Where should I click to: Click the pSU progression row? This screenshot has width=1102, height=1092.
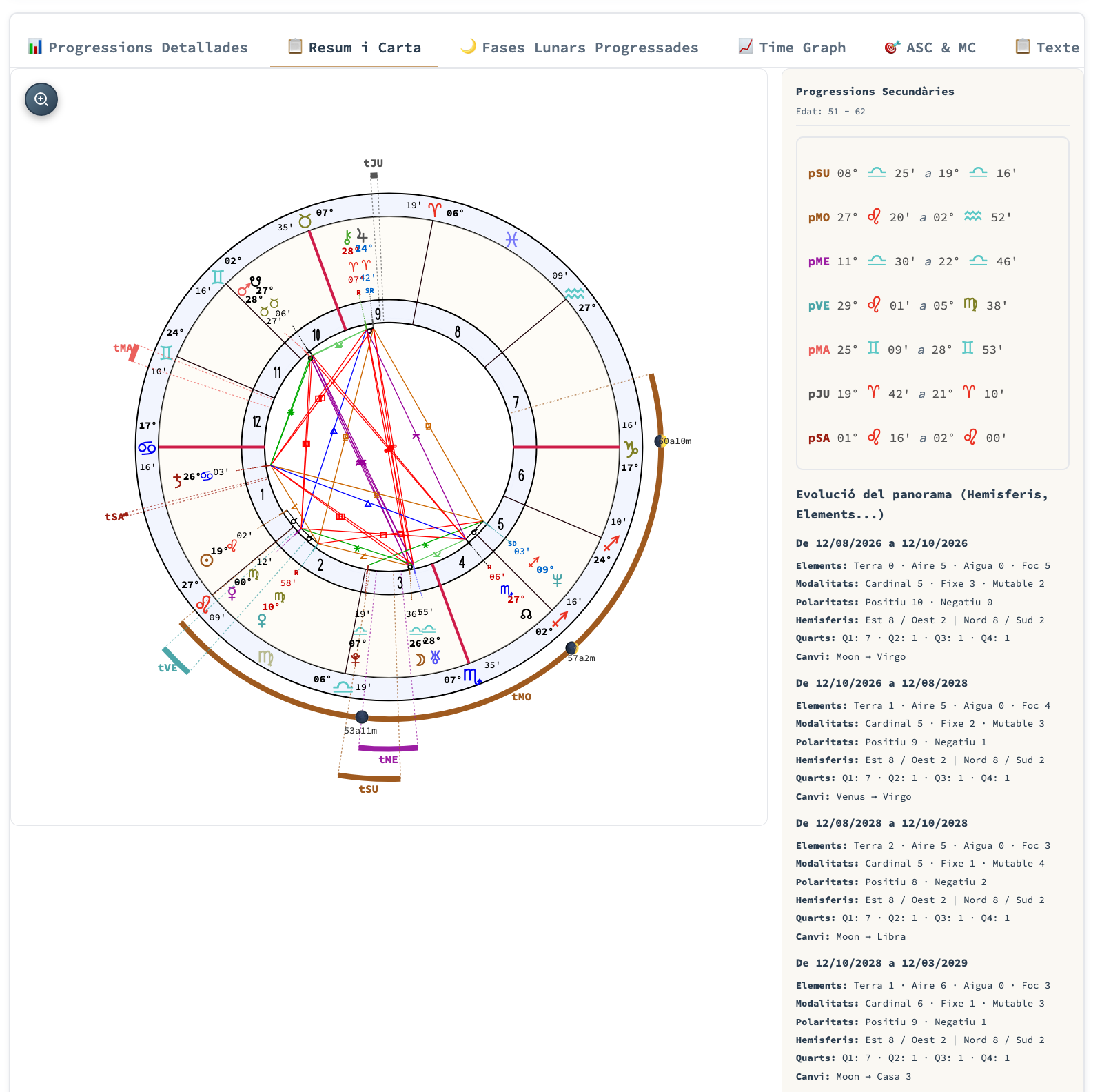click(932, 173)
